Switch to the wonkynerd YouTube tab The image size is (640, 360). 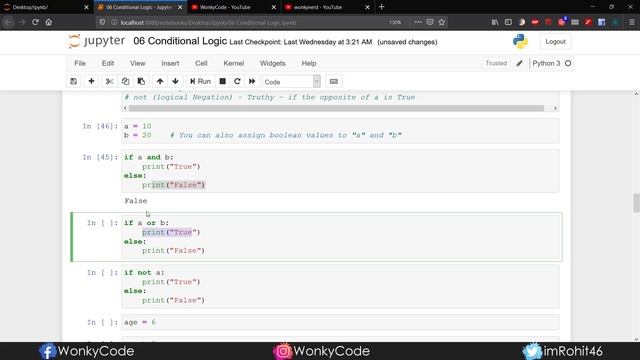pyautogui.click(x=322, y=7)
